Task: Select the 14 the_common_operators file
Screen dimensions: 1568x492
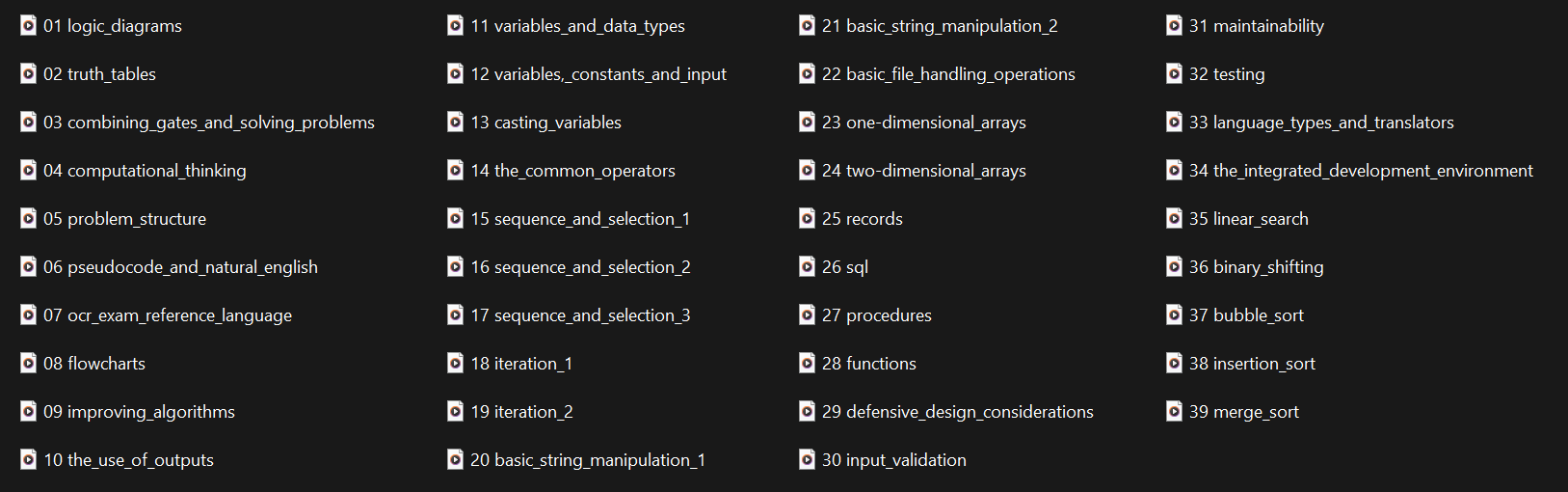Action: pos(572,171)
